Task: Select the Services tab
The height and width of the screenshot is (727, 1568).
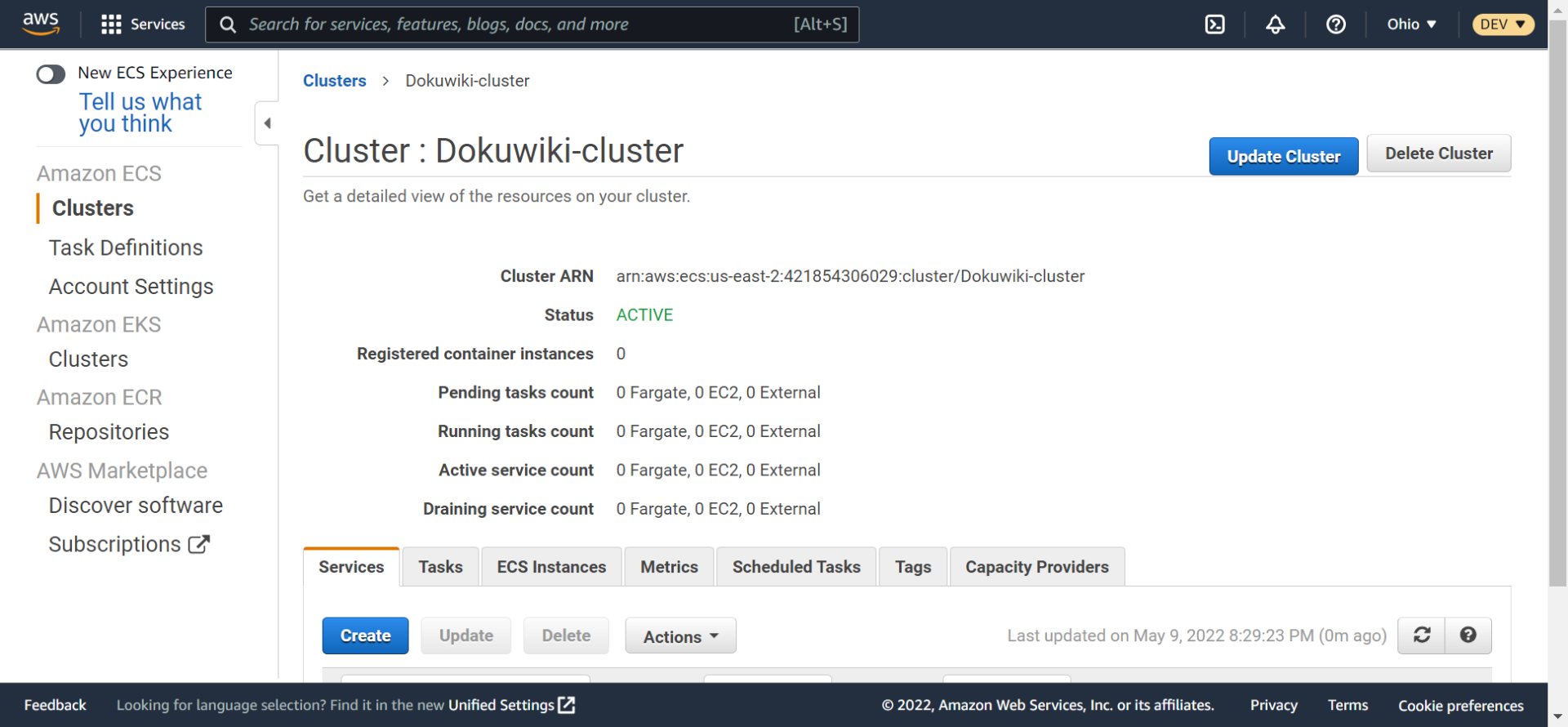Action: pyautogui.click(x=351, y=567)
